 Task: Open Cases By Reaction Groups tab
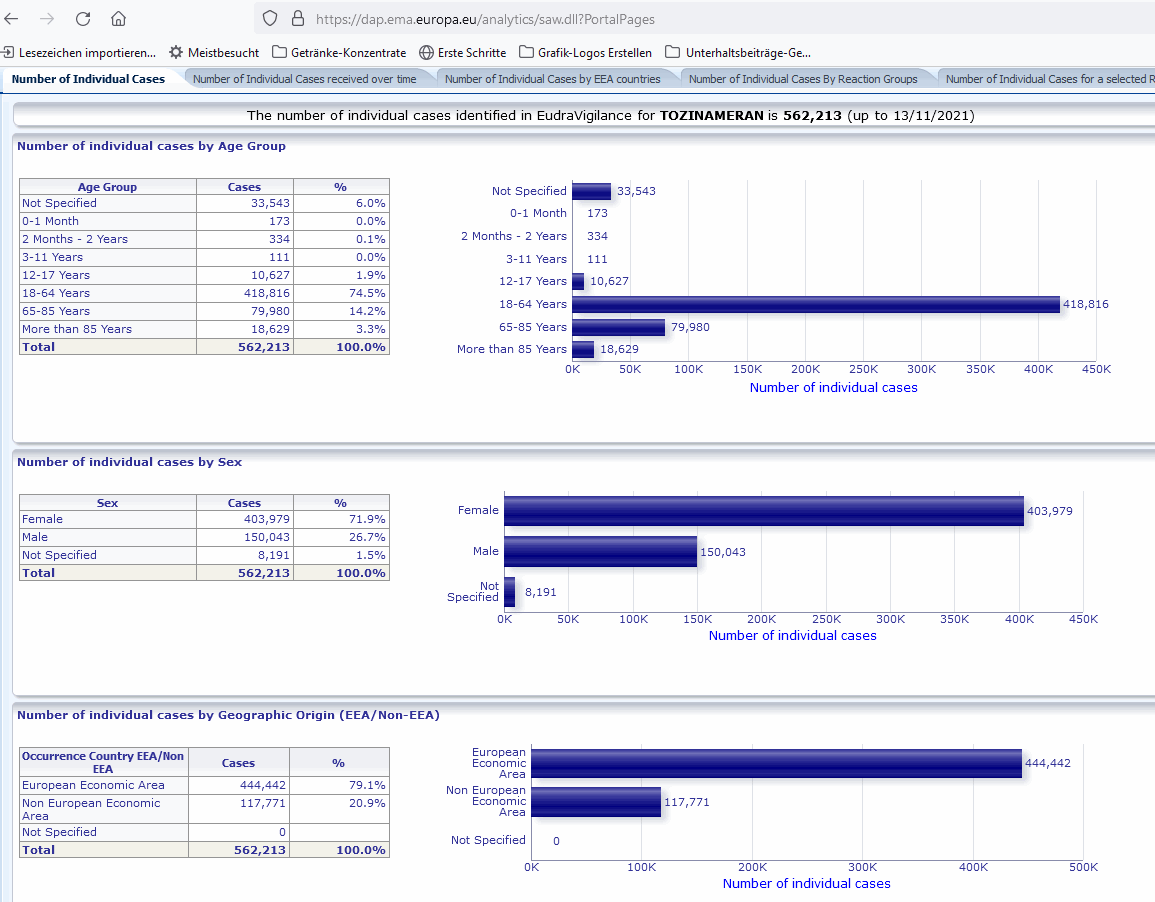click(803, 79)
